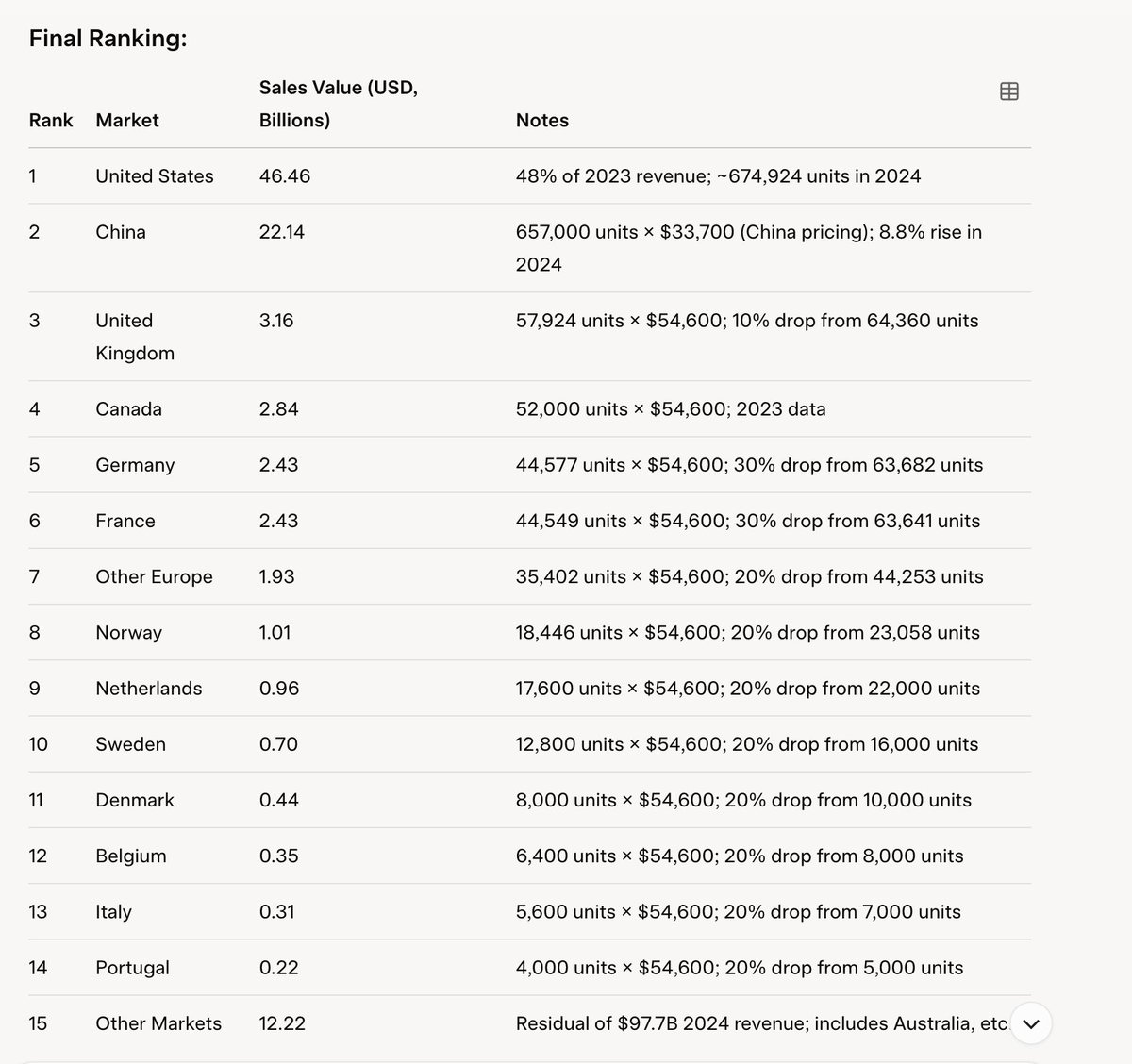This screenshot has height=1064, width=1132.
Task: Select the 'Canada' market cell
Action: 129,409
